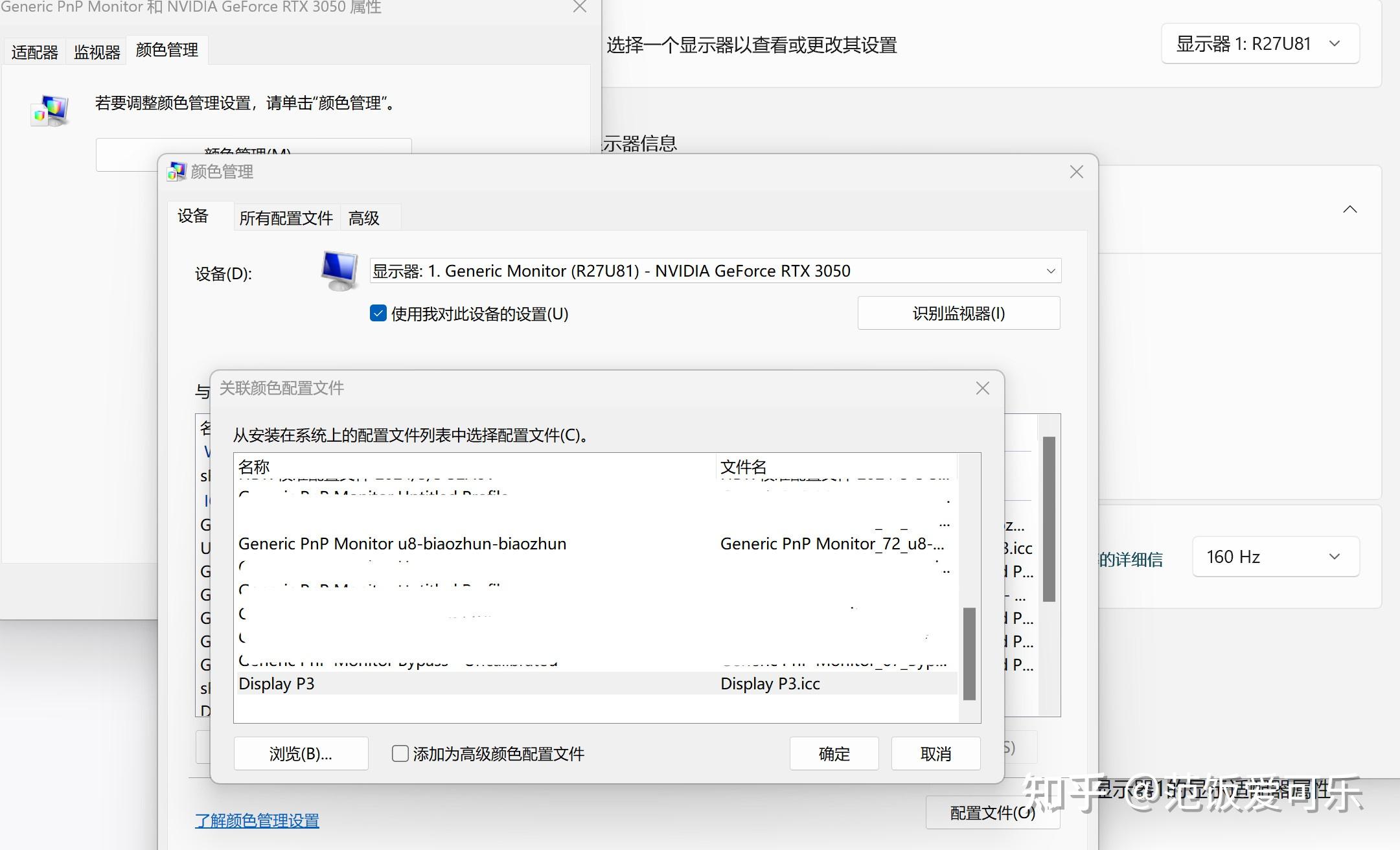Viewport: 1400px width, 850px height.
Task: Open the display selector 'Display 1: R27U81' dropdown
Action: (1260, 43)
